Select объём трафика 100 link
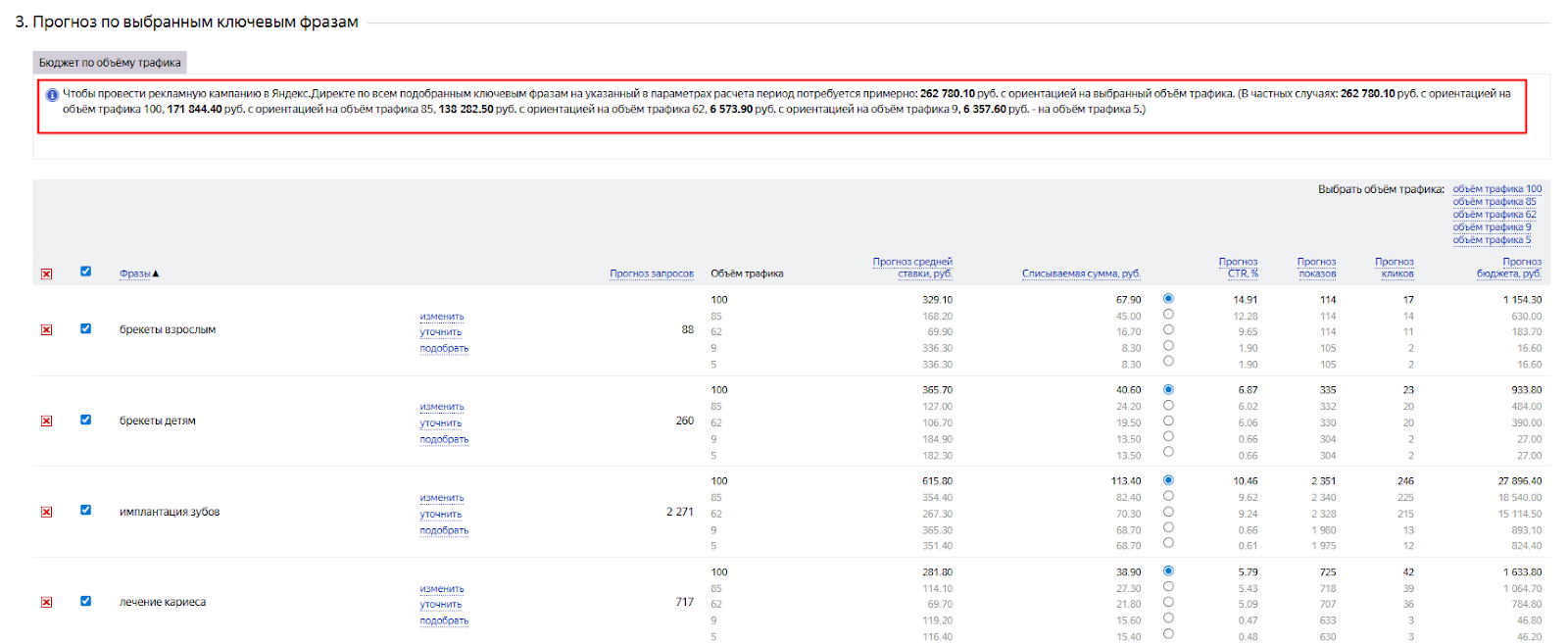 click(x=1496, y=189)
